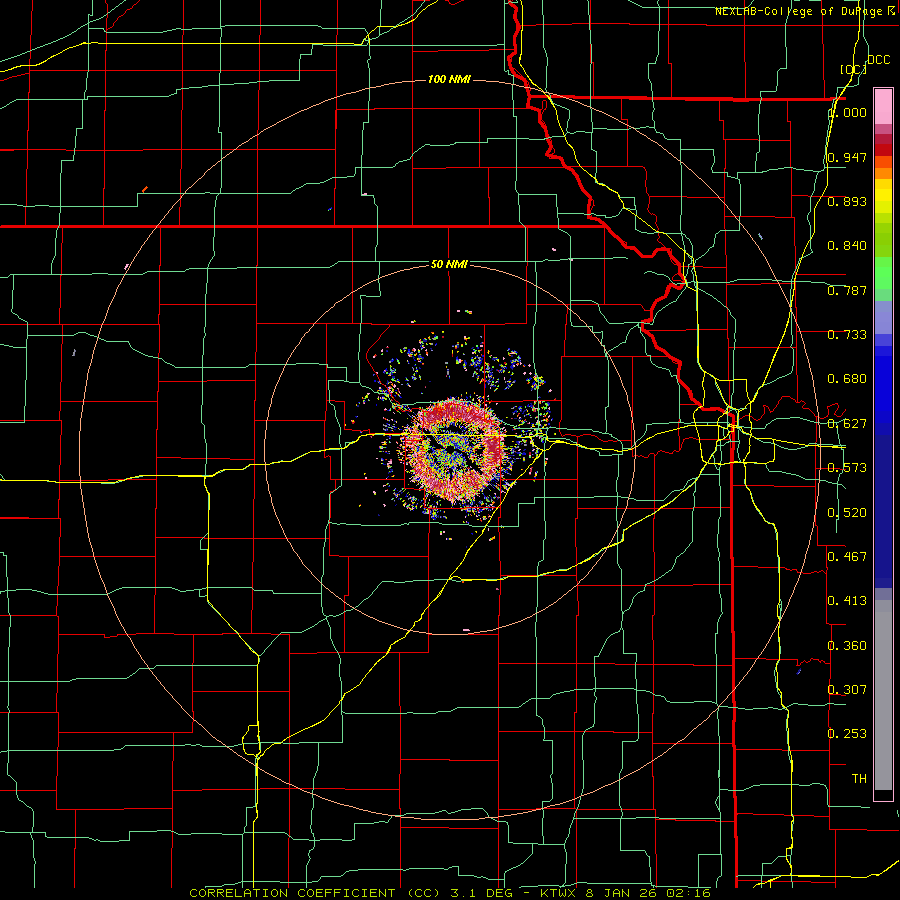This screenshot has height=900, width=900.
Task: Select the 0.413 scale value
Action: pos(847,601)
